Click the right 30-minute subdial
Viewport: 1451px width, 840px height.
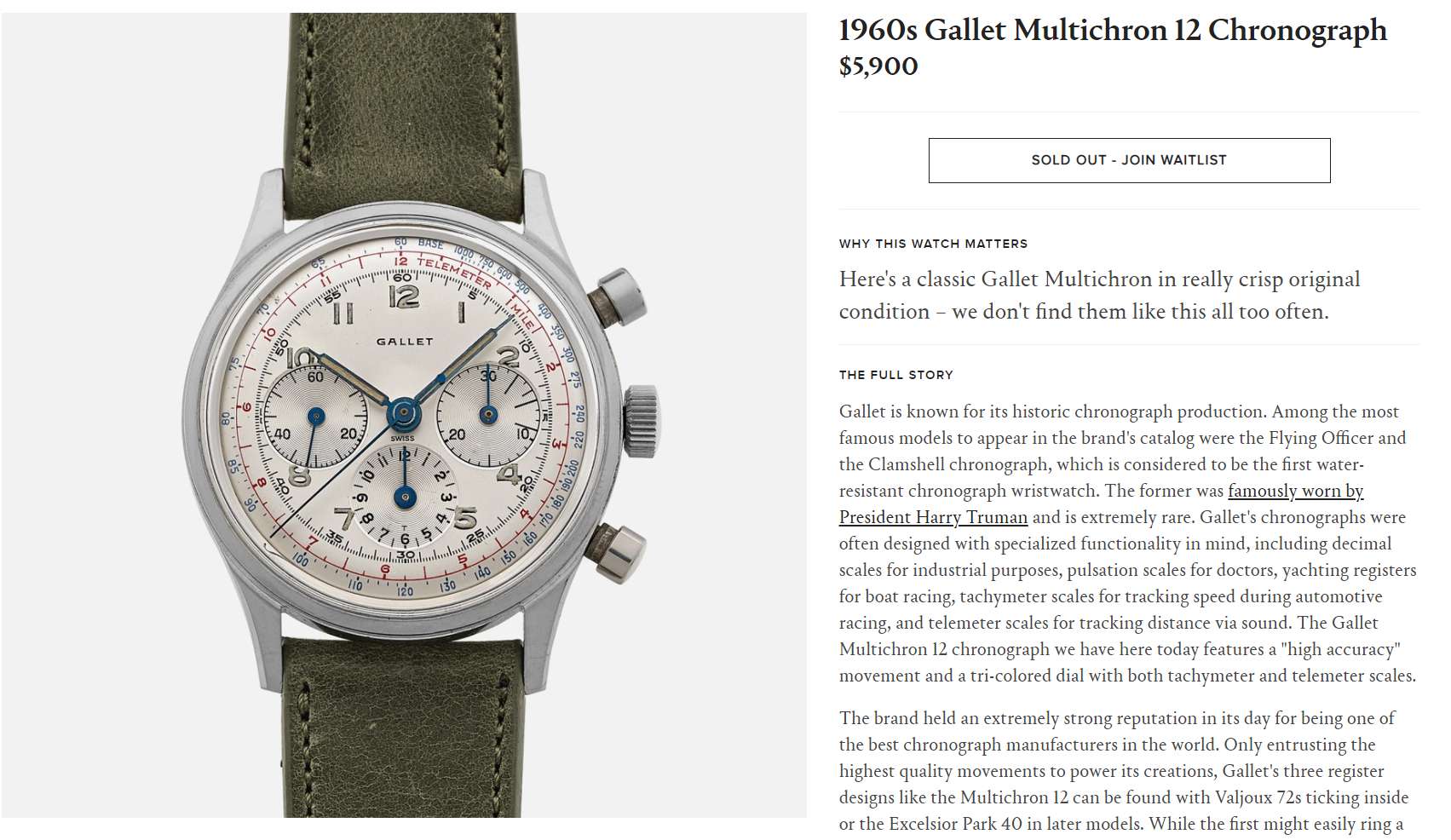(488, 415)
